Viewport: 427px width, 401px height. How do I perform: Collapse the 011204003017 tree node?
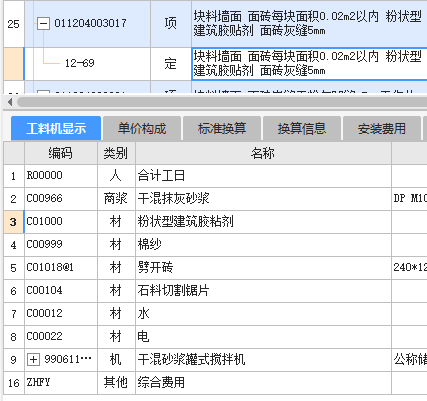pos(43,24)
